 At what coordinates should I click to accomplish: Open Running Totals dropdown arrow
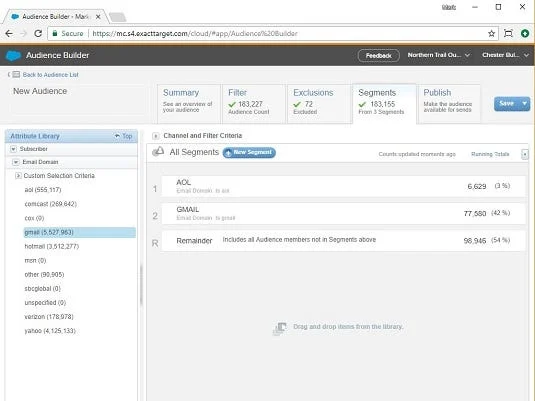(x=525, y=154)
